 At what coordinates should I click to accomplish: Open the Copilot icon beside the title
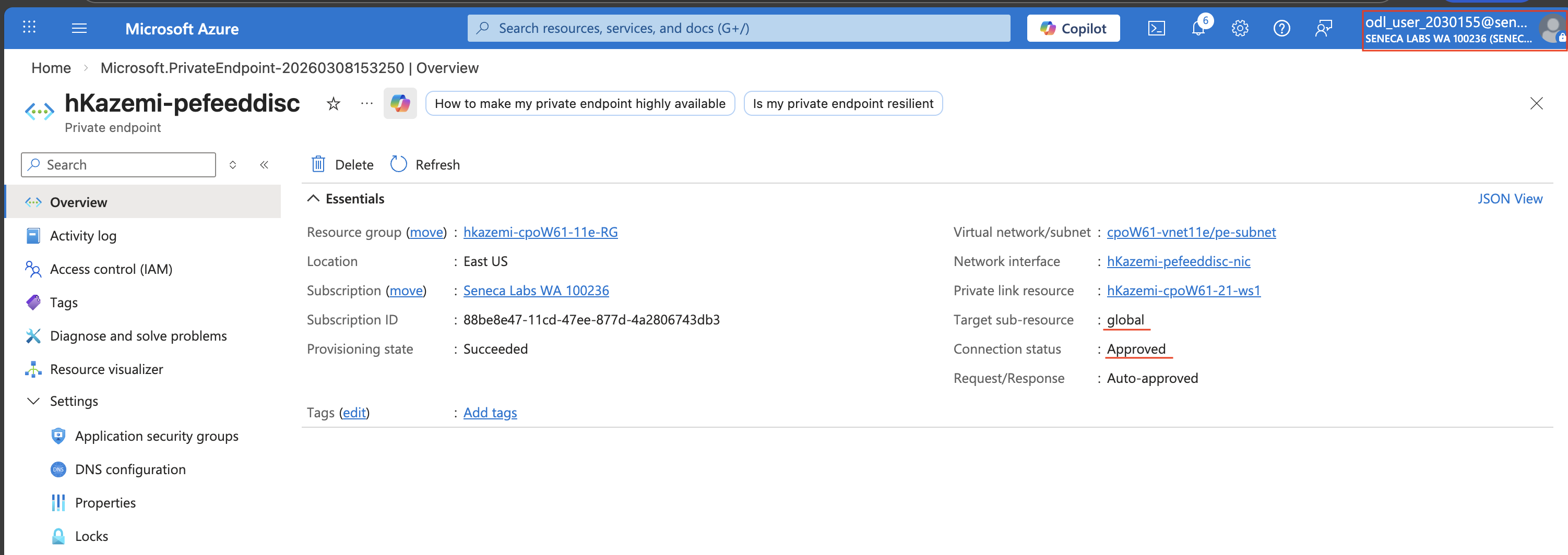[x=400, y=103]
